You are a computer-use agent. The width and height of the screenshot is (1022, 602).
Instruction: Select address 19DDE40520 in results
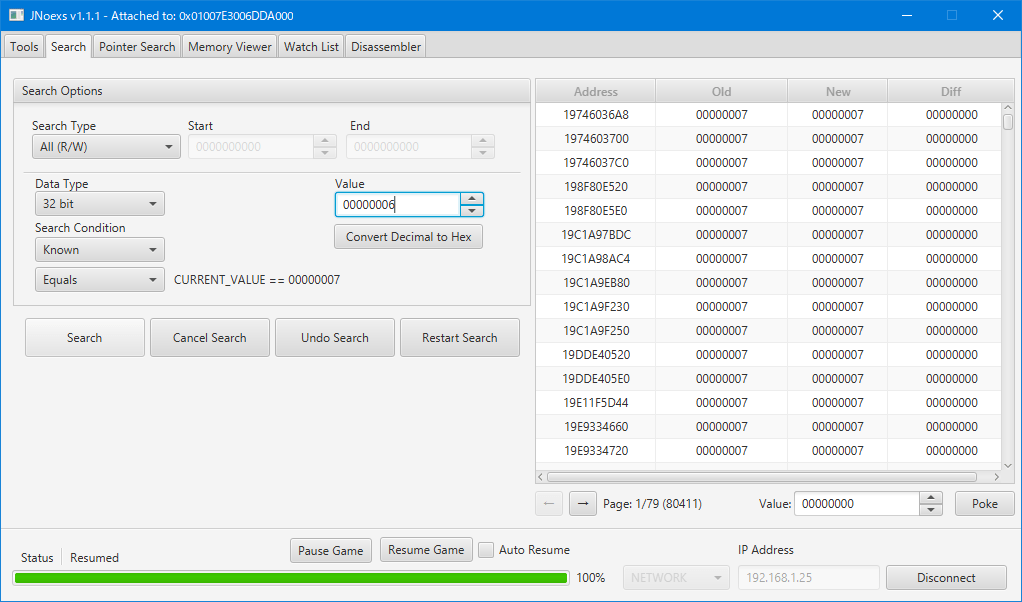pos(596,355)
